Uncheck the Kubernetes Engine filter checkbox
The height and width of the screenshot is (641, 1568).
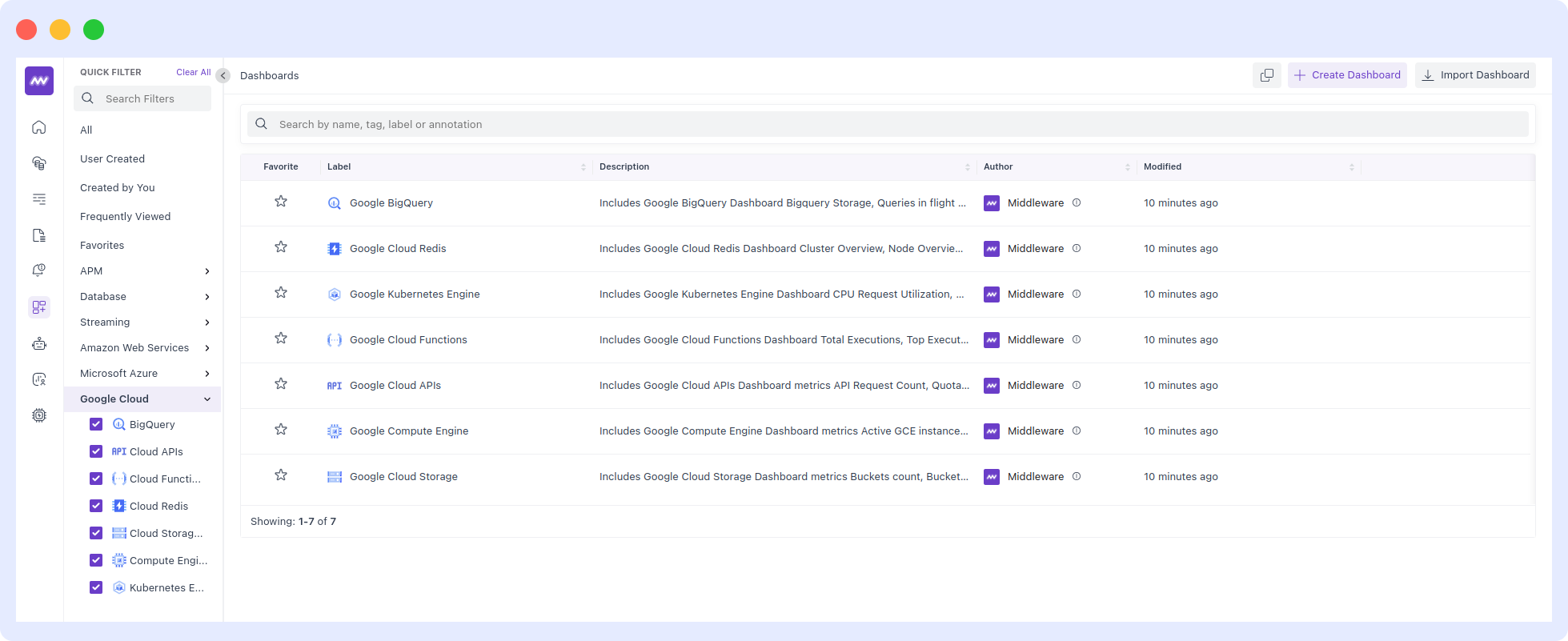pos(96,587)
